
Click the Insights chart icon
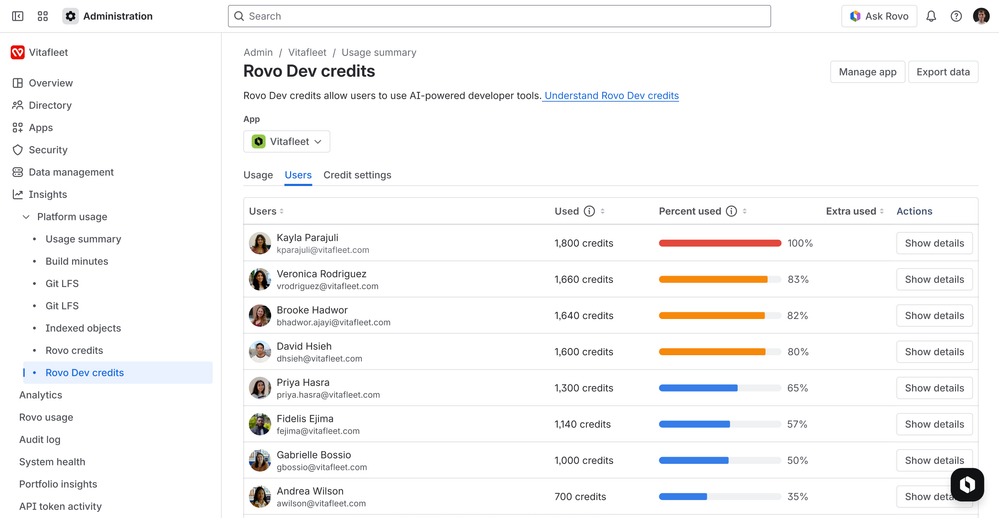18,194
